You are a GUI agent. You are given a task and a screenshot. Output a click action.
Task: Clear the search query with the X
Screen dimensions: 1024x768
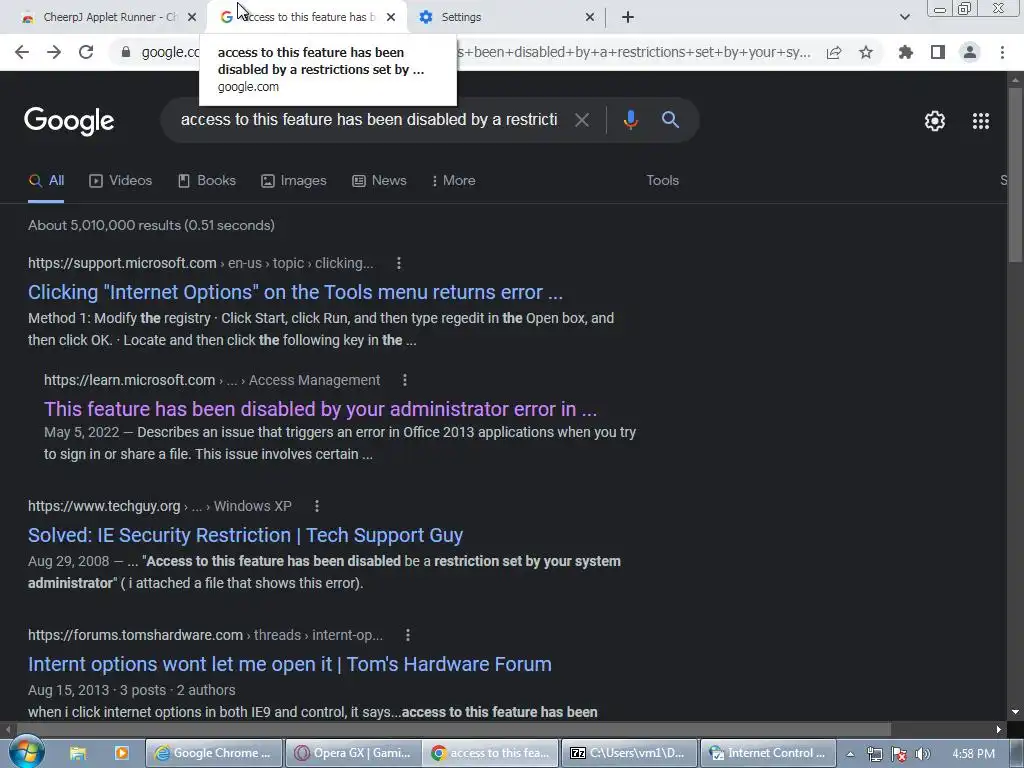(581, 120)
